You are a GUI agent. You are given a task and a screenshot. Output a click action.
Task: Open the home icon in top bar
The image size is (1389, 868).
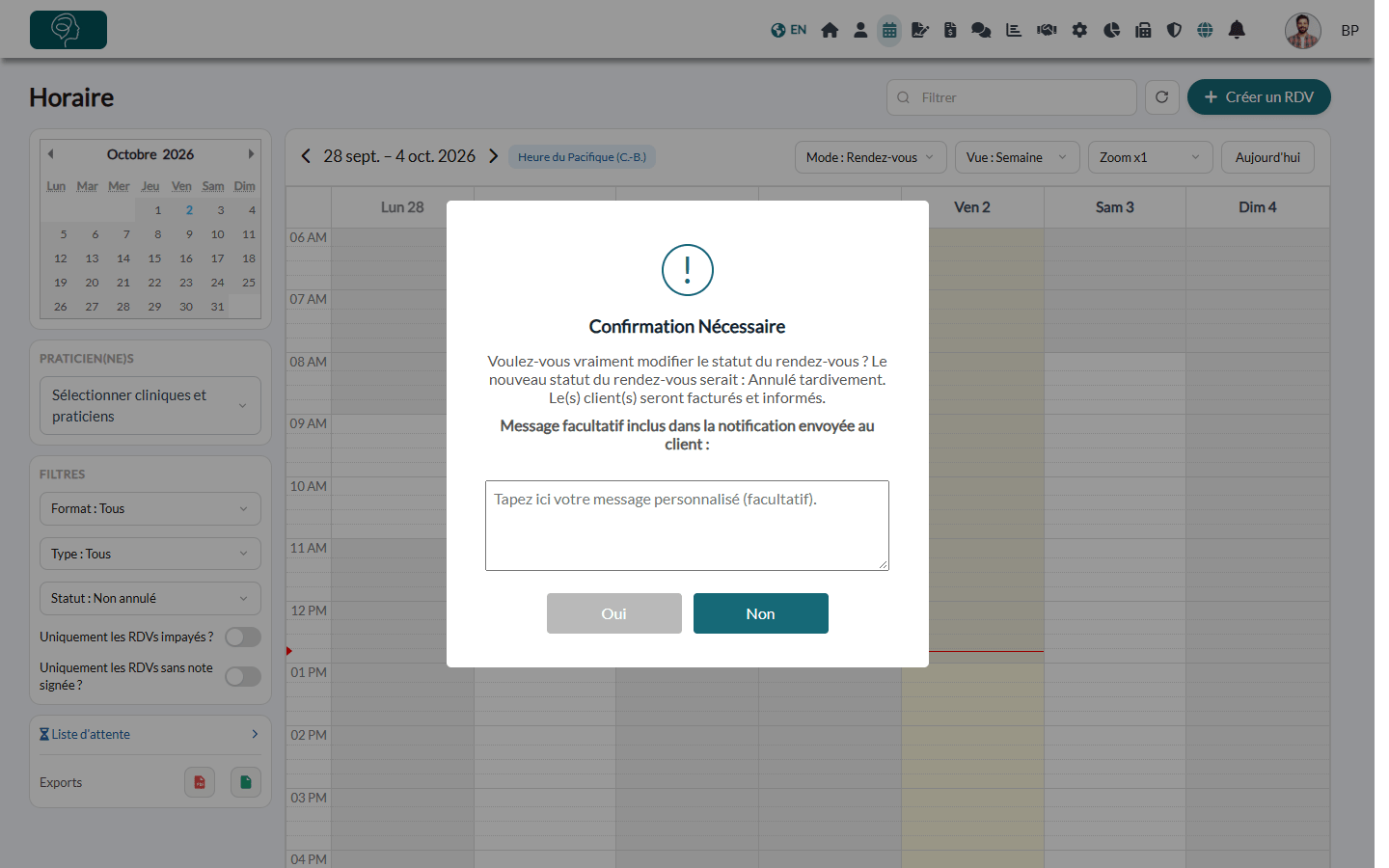(x=830, y=30)
